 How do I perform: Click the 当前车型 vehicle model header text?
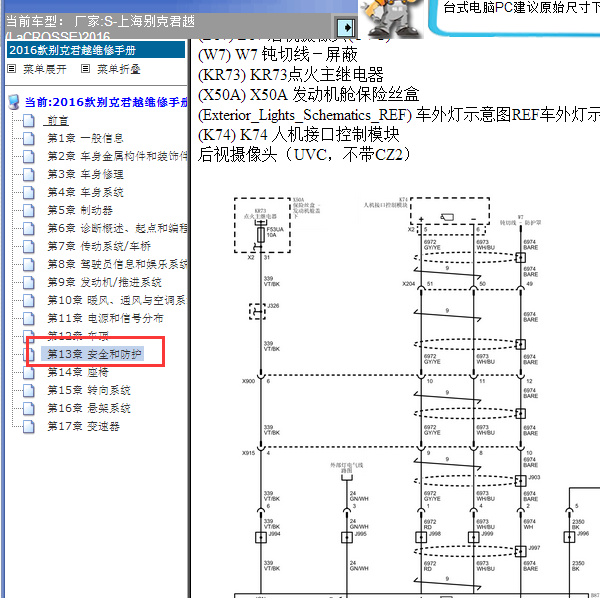click(x=100, y=27)
